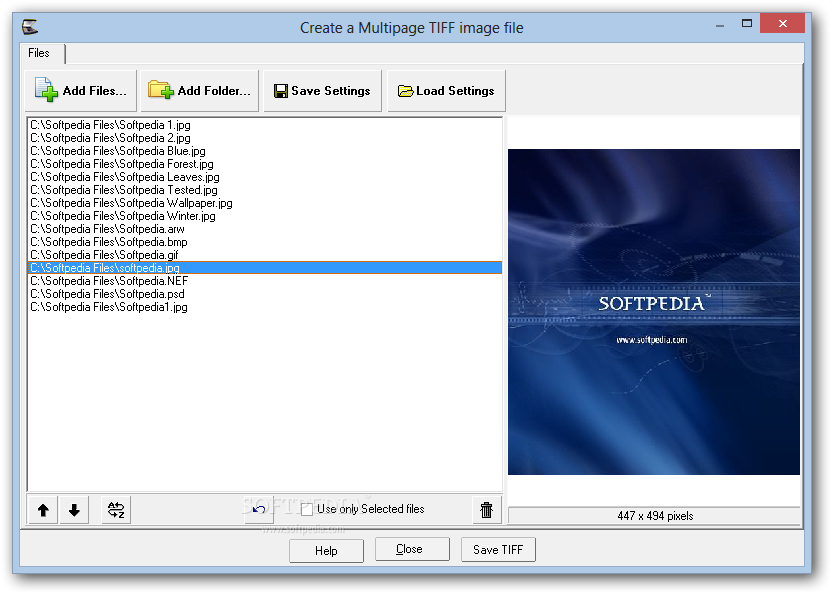Screen dimensions: 832x594
Task: Click the undo rotate arrow icon
Action: coord(259,510)
